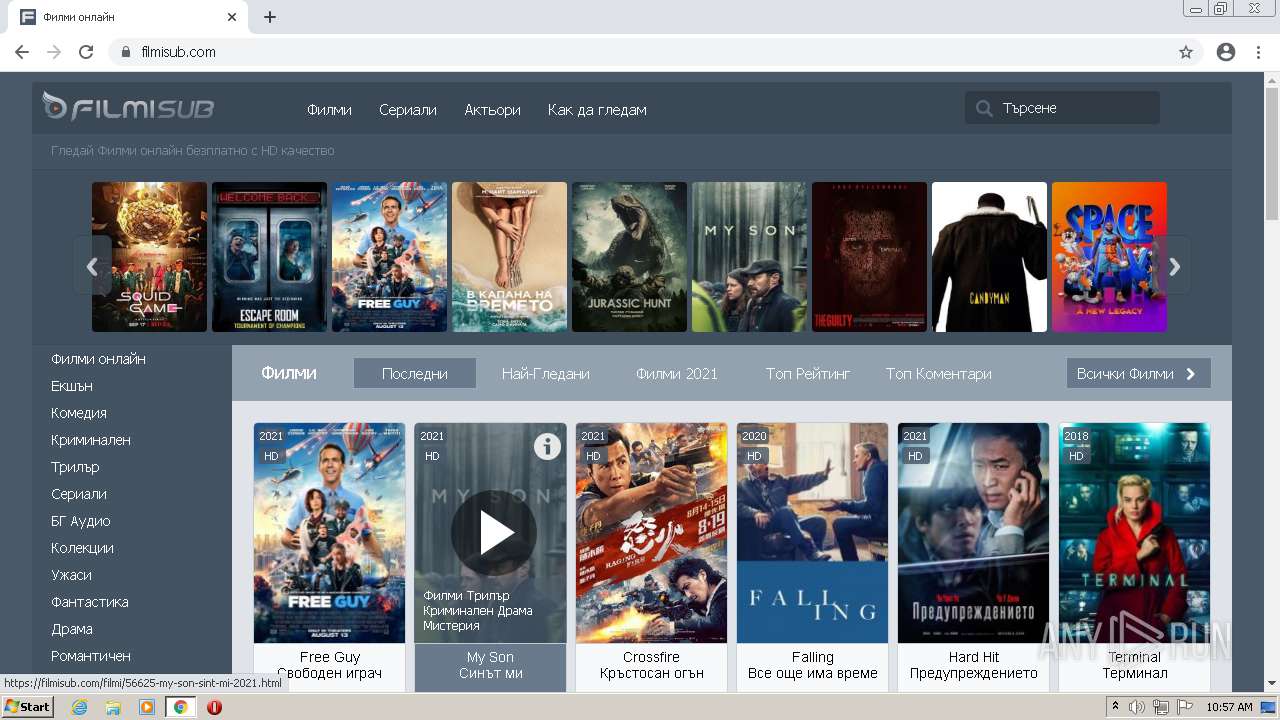1280x720 pixels.
Task: Open Space Jam A New Legacy poster
Action: click(x=1109, y=257)
